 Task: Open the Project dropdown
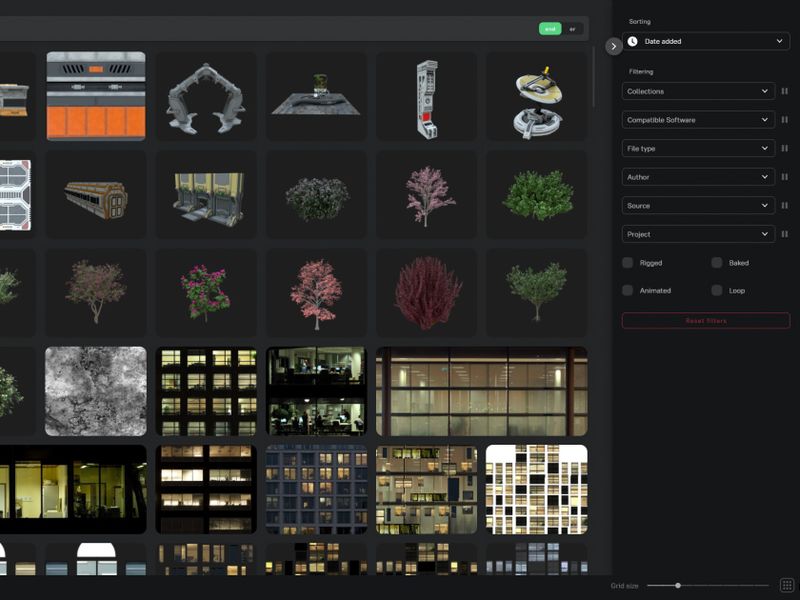click(698, 234)
